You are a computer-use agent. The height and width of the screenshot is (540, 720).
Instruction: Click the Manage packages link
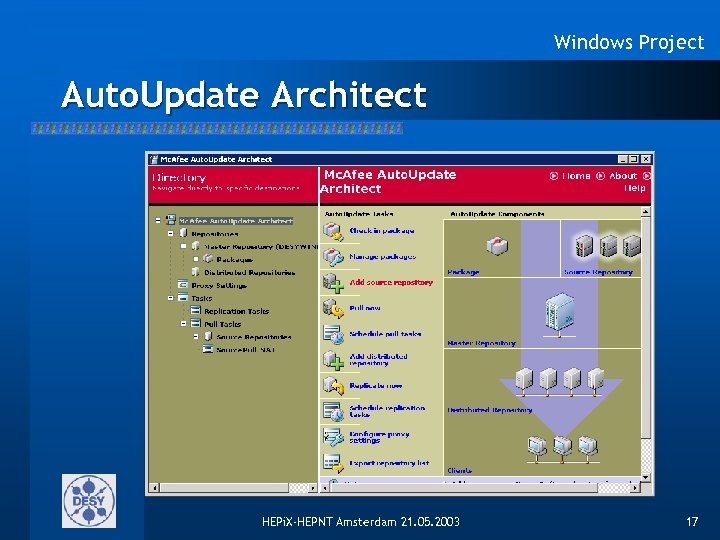382,256
